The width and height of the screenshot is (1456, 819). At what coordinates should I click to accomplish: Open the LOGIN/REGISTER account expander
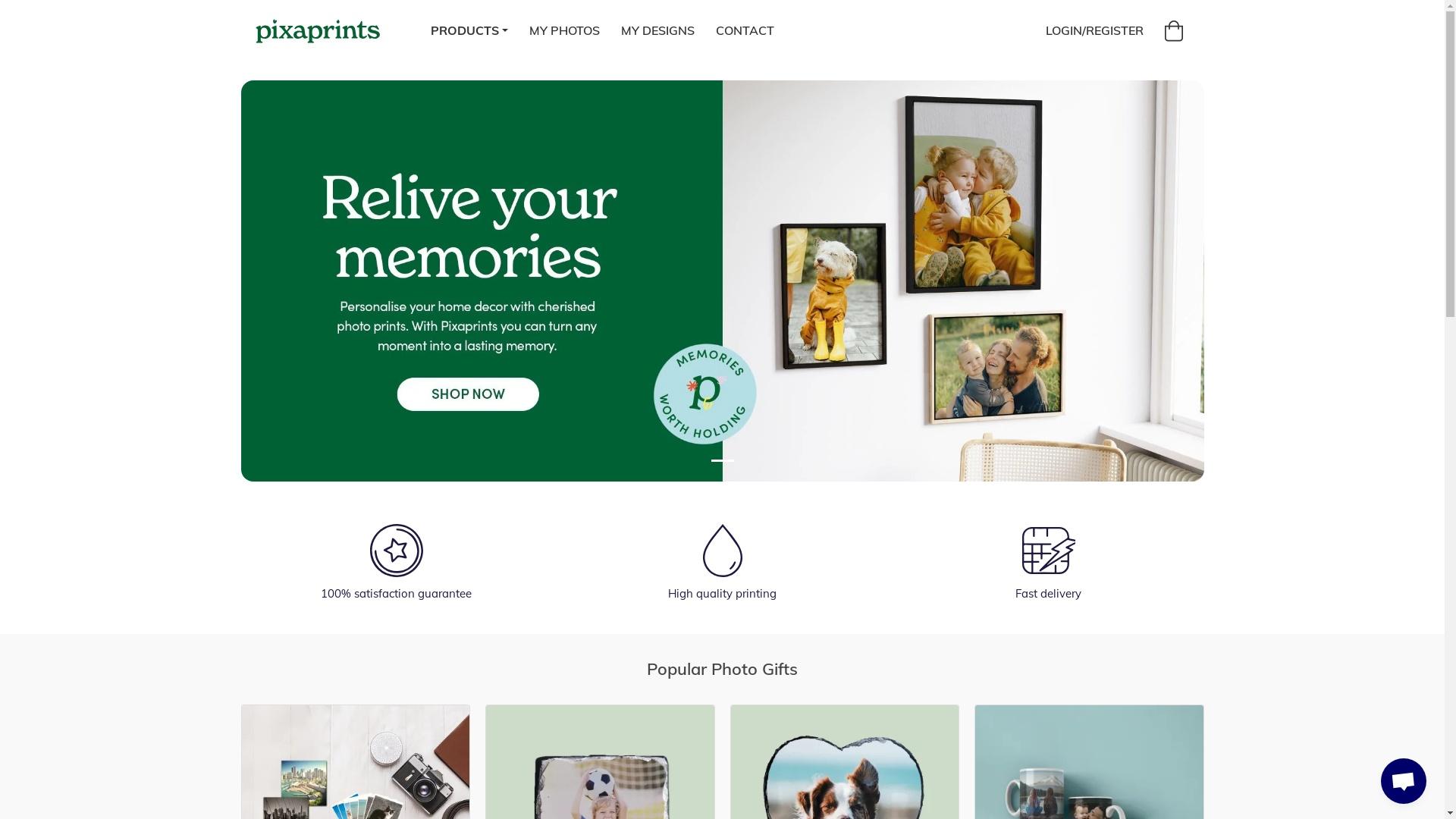pyautogui.click(x=1095, y=30)
